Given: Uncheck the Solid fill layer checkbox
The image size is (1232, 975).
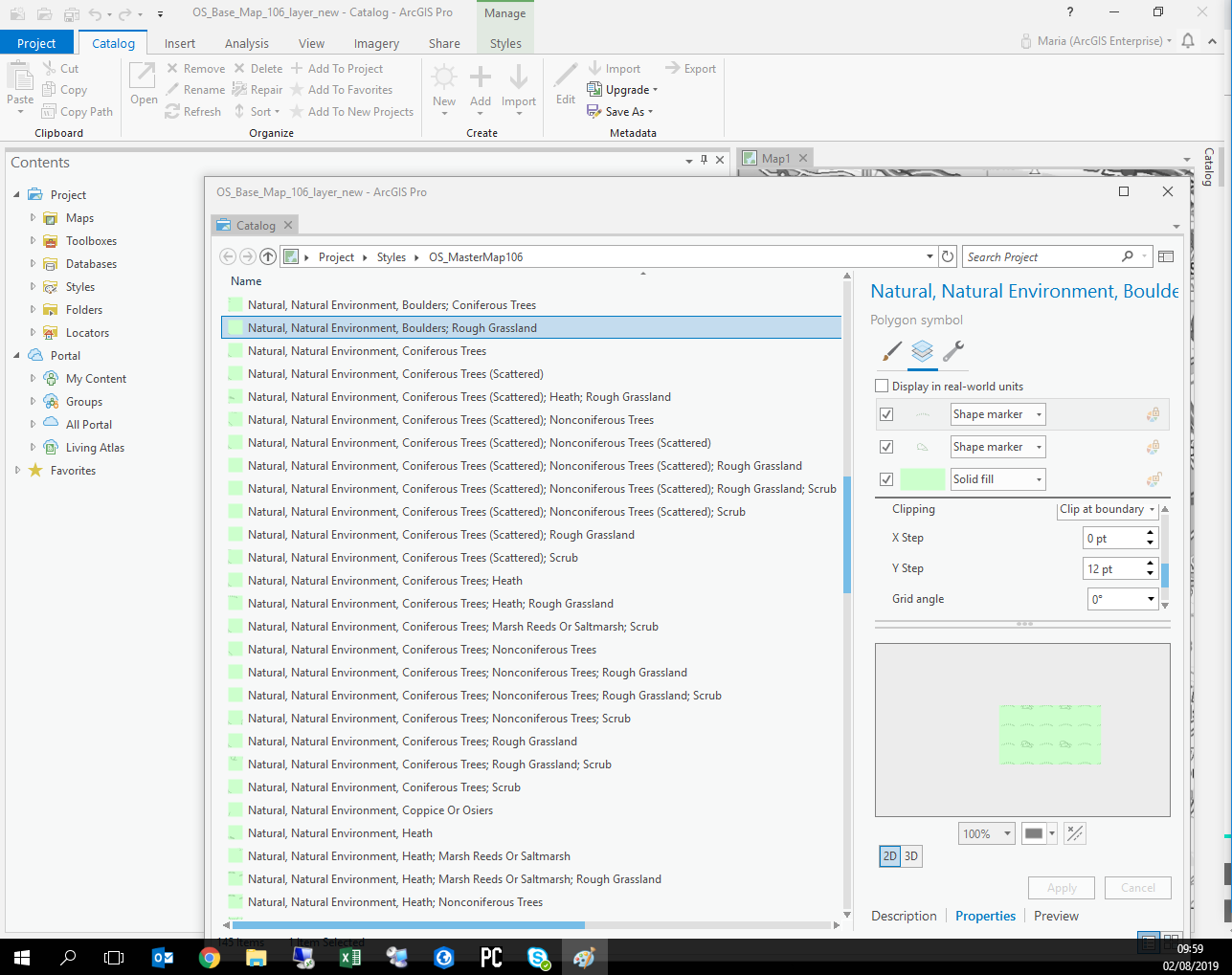Looking at the screenshot, I should click(x=886, y=479).
